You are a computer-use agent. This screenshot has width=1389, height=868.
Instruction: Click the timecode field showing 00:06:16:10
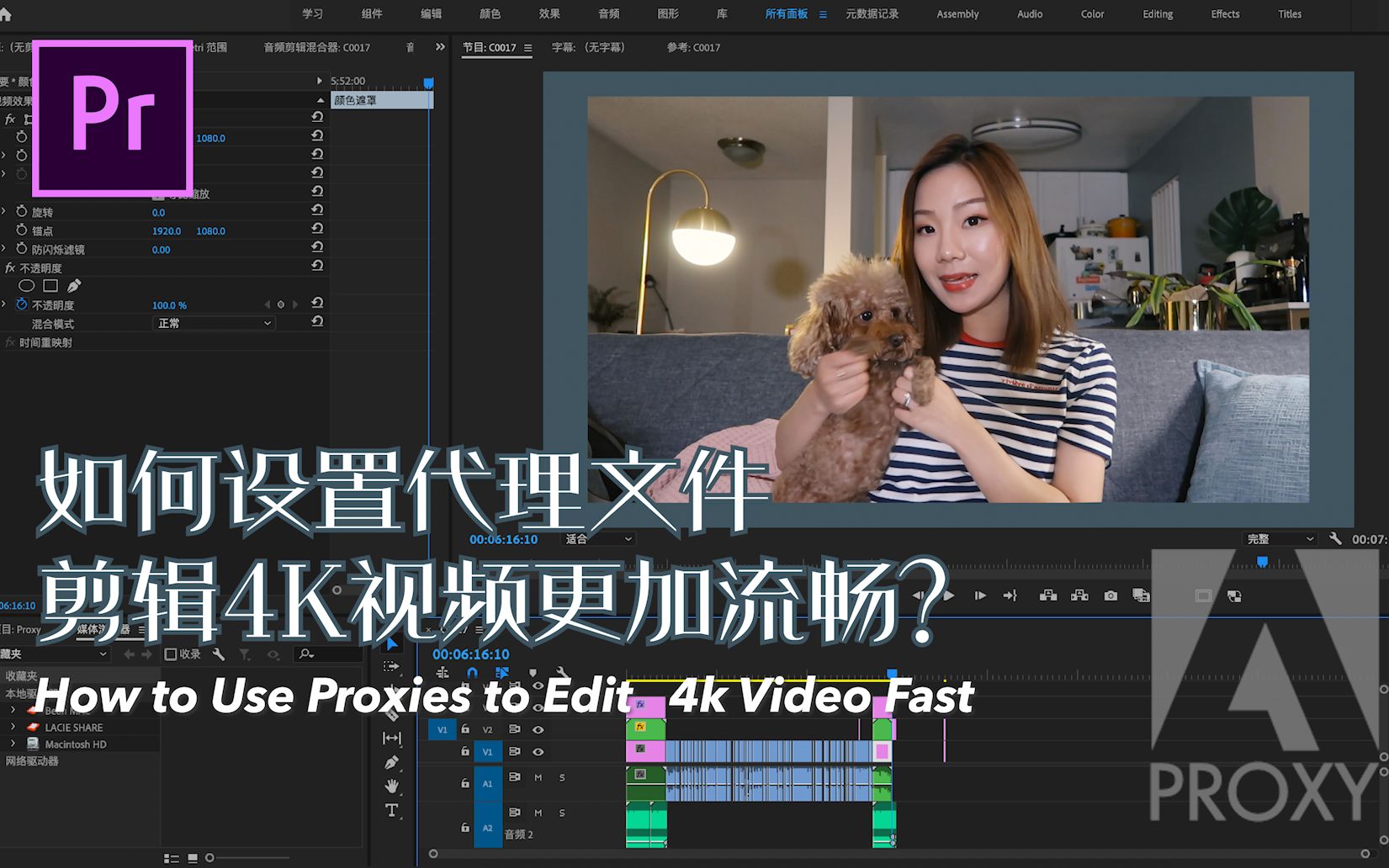471,654
